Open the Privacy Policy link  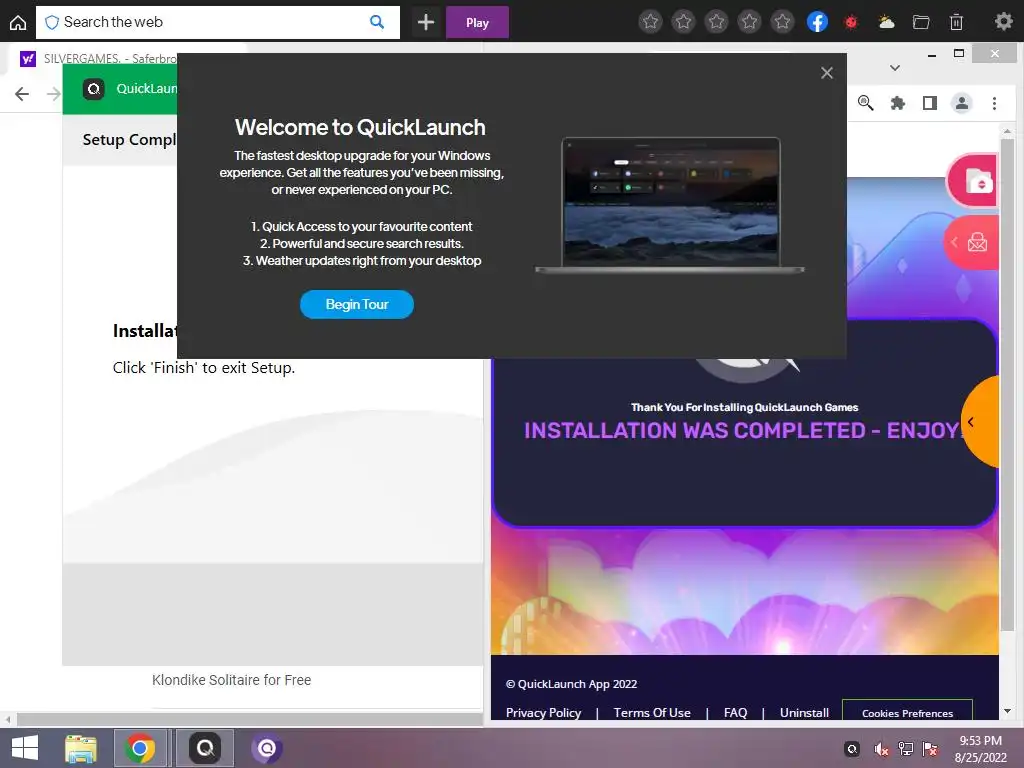click(543, 712)
